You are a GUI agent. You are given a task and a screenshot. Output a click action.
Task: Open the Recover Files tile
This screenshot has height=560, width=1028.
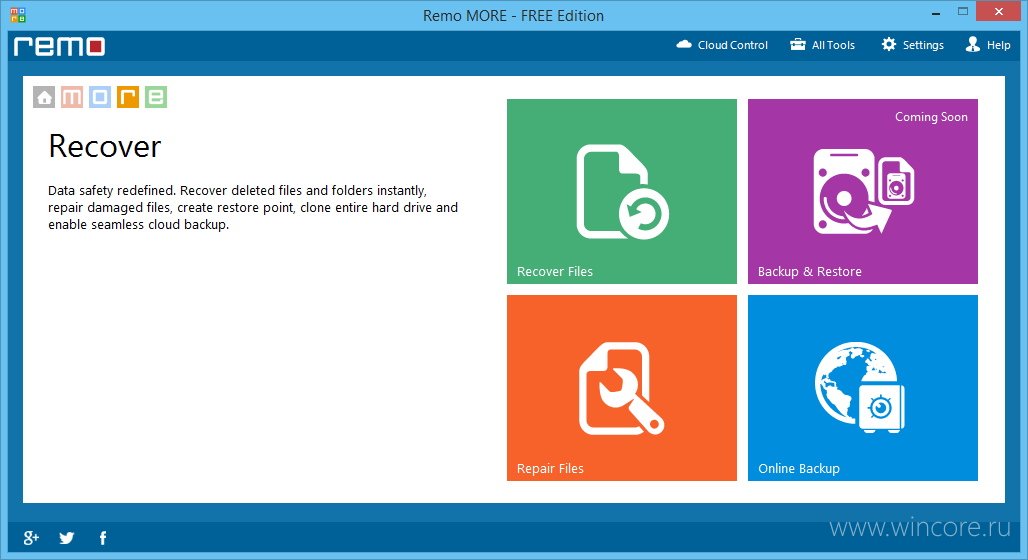point(622,191)
